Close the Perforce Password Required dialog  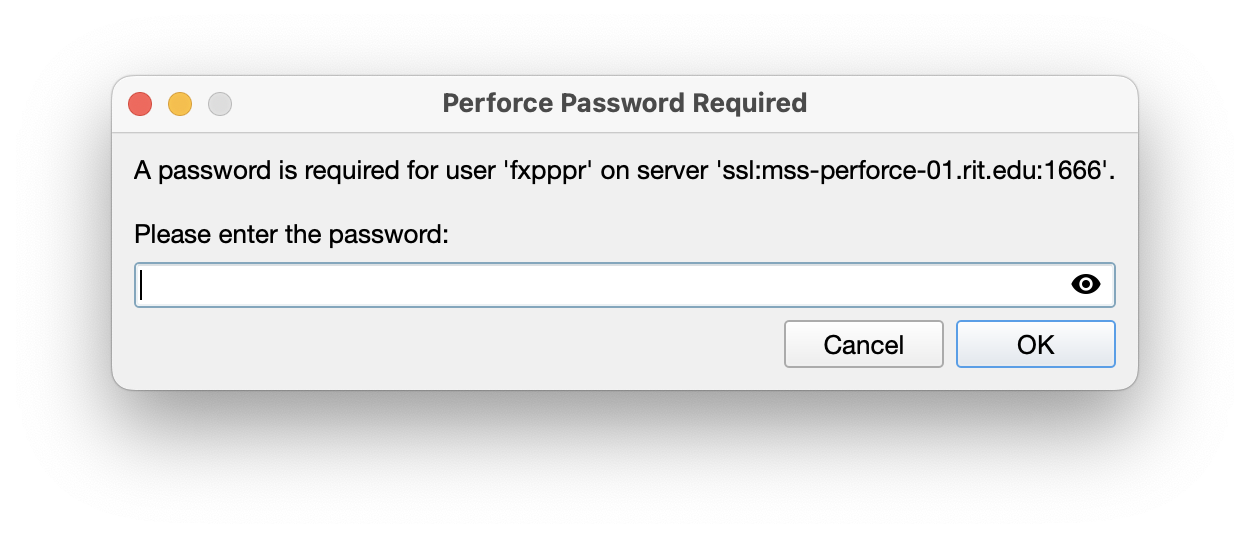point(140,104)
